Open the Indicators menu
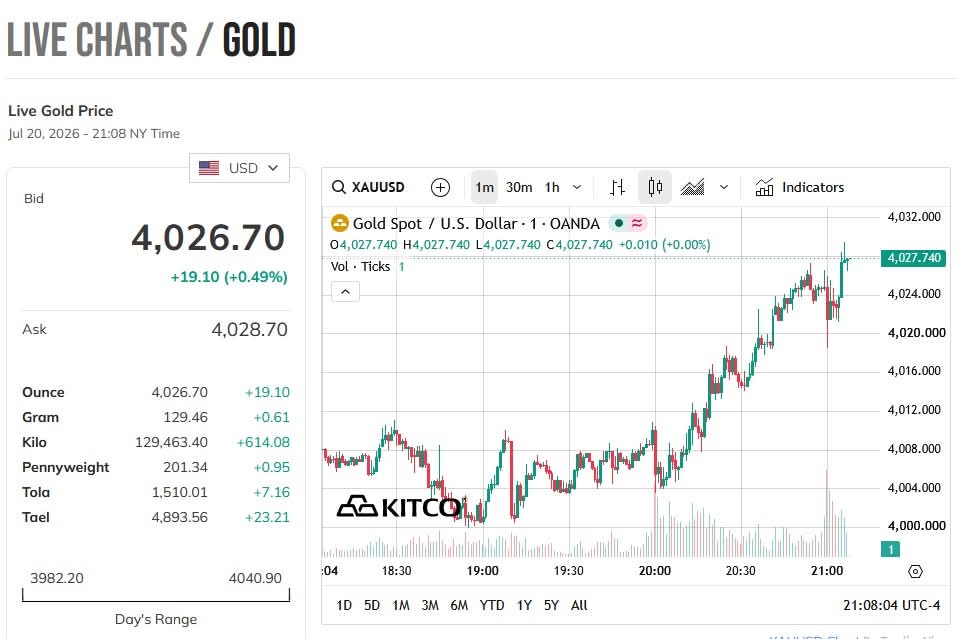957x639 pixels. 799,187
